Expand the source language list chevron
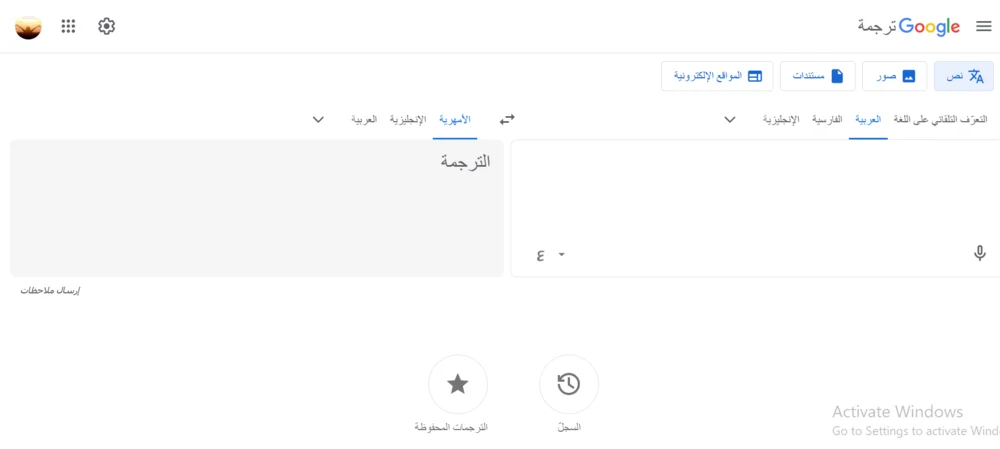Viewport: 1000px width, 449px height. pos(730,119)
